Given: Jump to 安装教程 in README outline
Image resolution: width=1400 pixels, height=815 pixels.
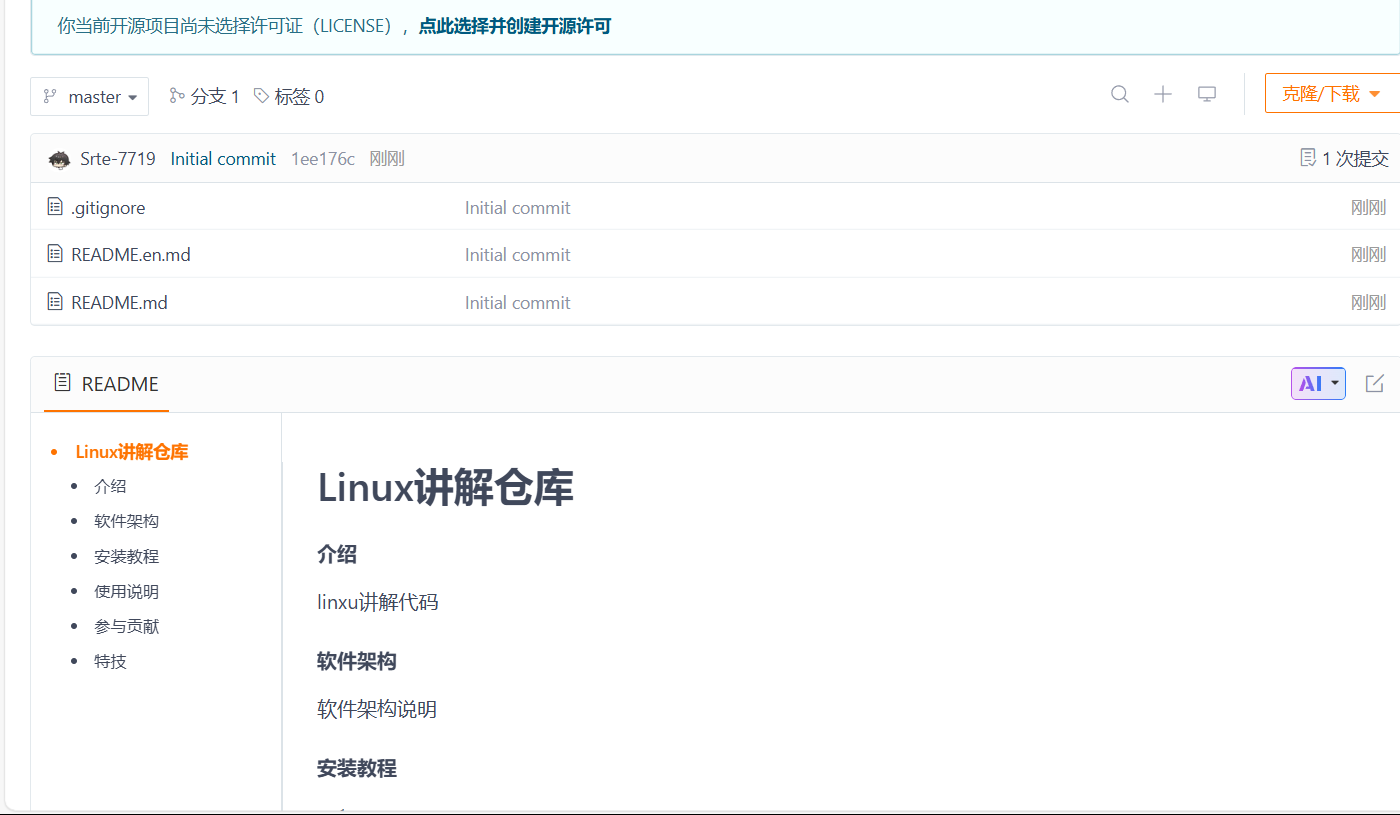Looking at the screenshot, I should (x=126, y=557).
